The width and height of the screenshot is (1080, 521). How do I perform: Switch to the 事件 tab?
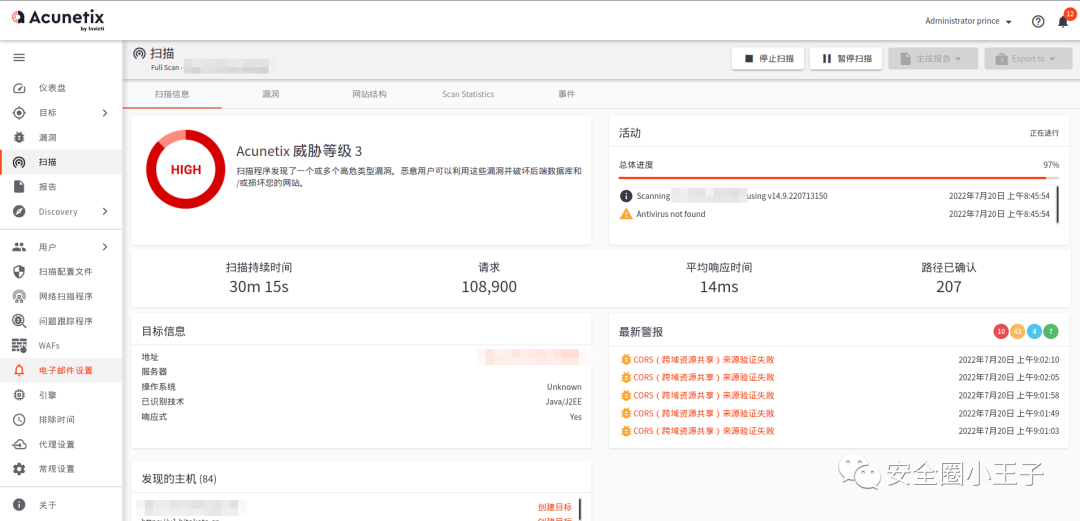tap(566, 94)
